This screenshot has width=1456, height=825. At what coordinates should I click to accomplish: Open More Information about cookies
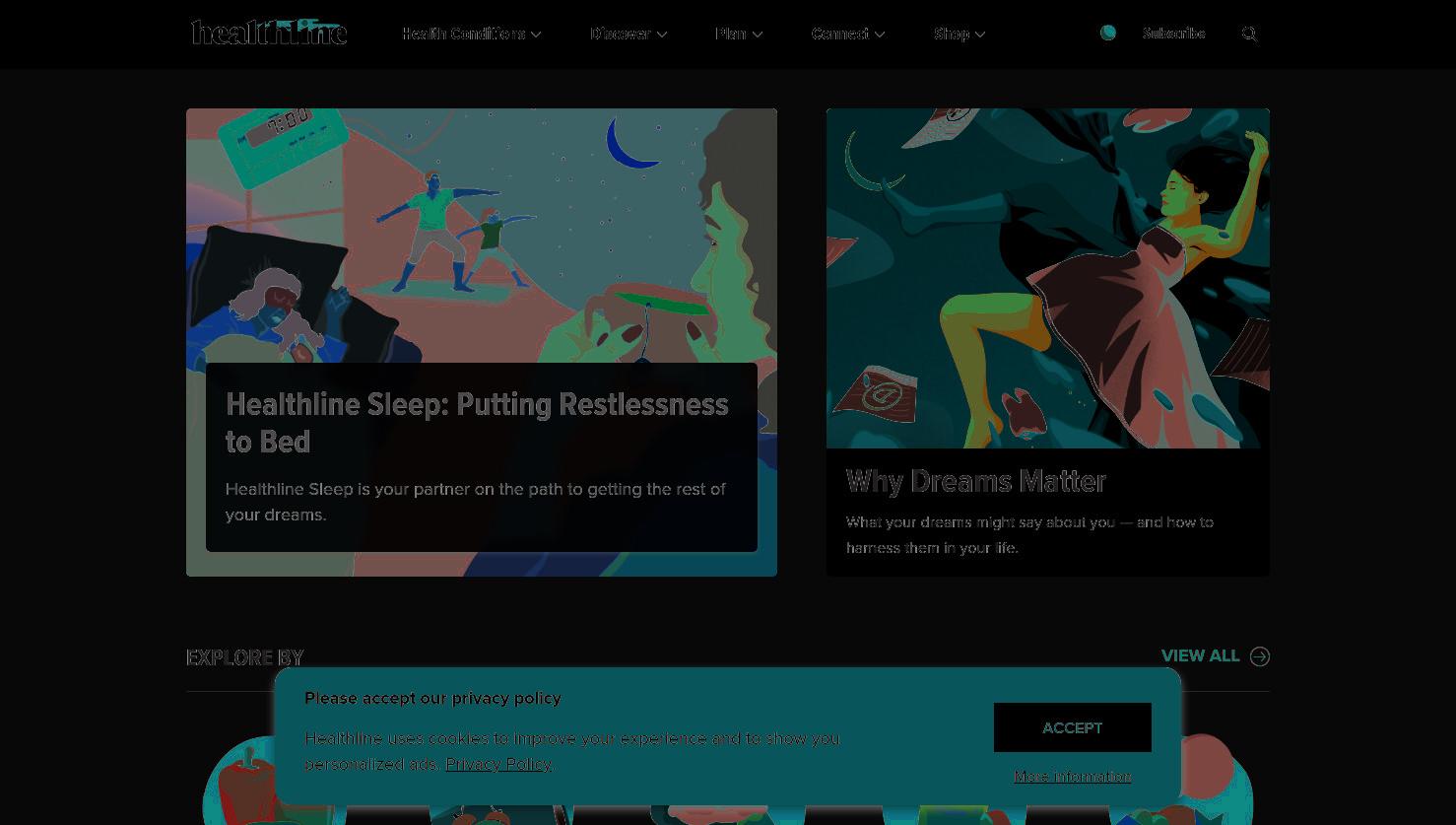1073,777
